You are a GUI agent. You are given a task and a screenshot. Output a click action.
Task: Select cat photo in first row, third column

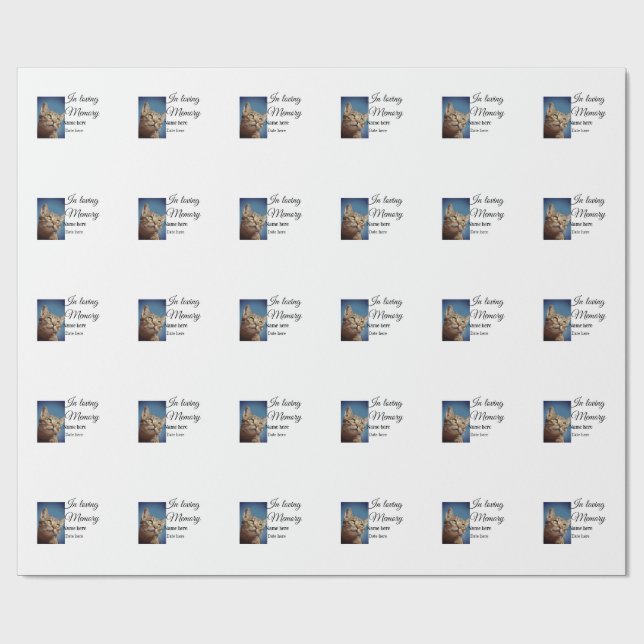253,118
